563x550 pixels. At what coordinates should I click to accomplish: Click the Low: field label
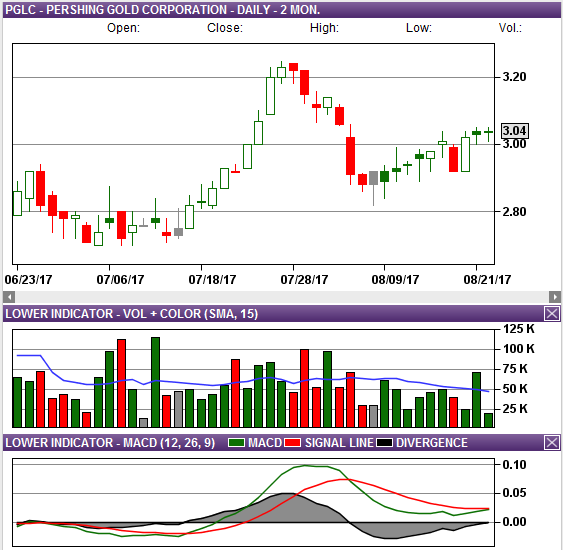[x=419, y=28]
